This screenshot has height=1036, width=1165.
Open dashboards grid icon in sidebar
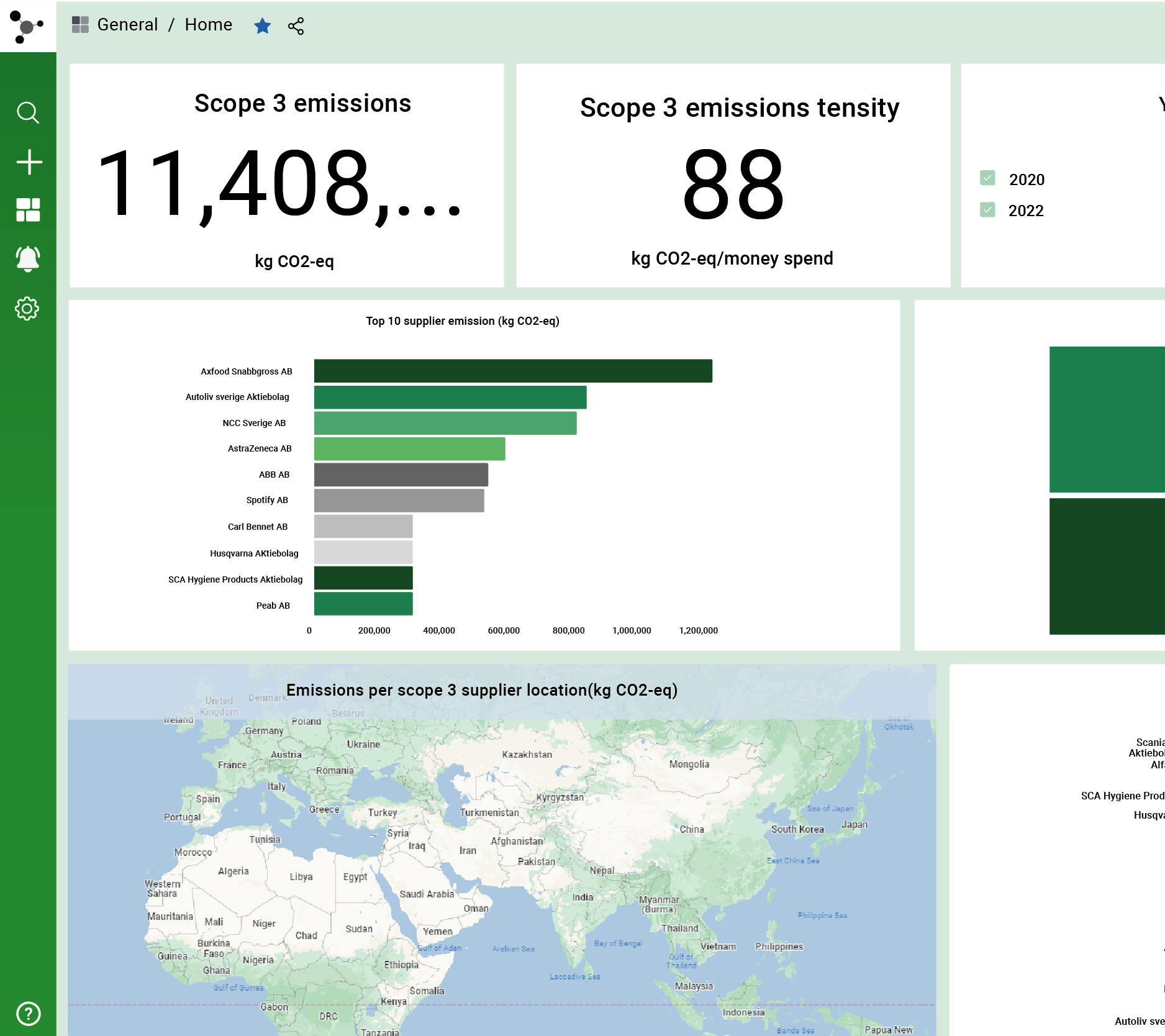coord(28,210)
